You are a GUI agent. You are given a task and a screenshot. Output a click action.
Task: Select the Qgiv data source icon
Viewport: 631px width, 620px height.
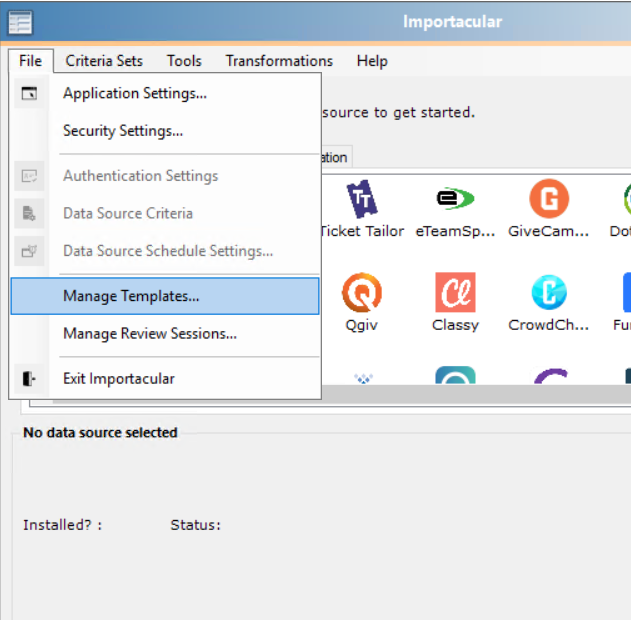[362, 292]
